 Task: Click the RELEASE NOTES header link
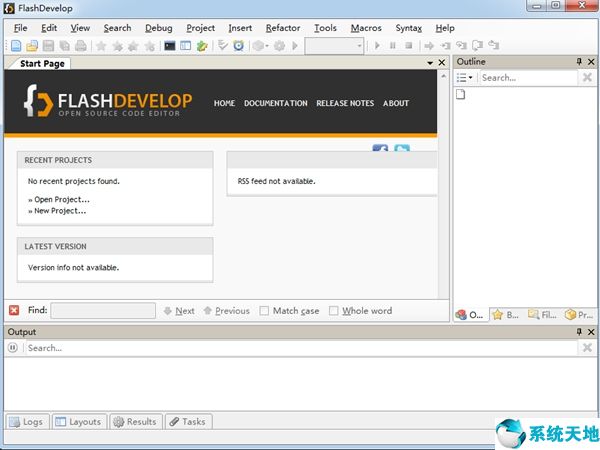pos(345,103)
